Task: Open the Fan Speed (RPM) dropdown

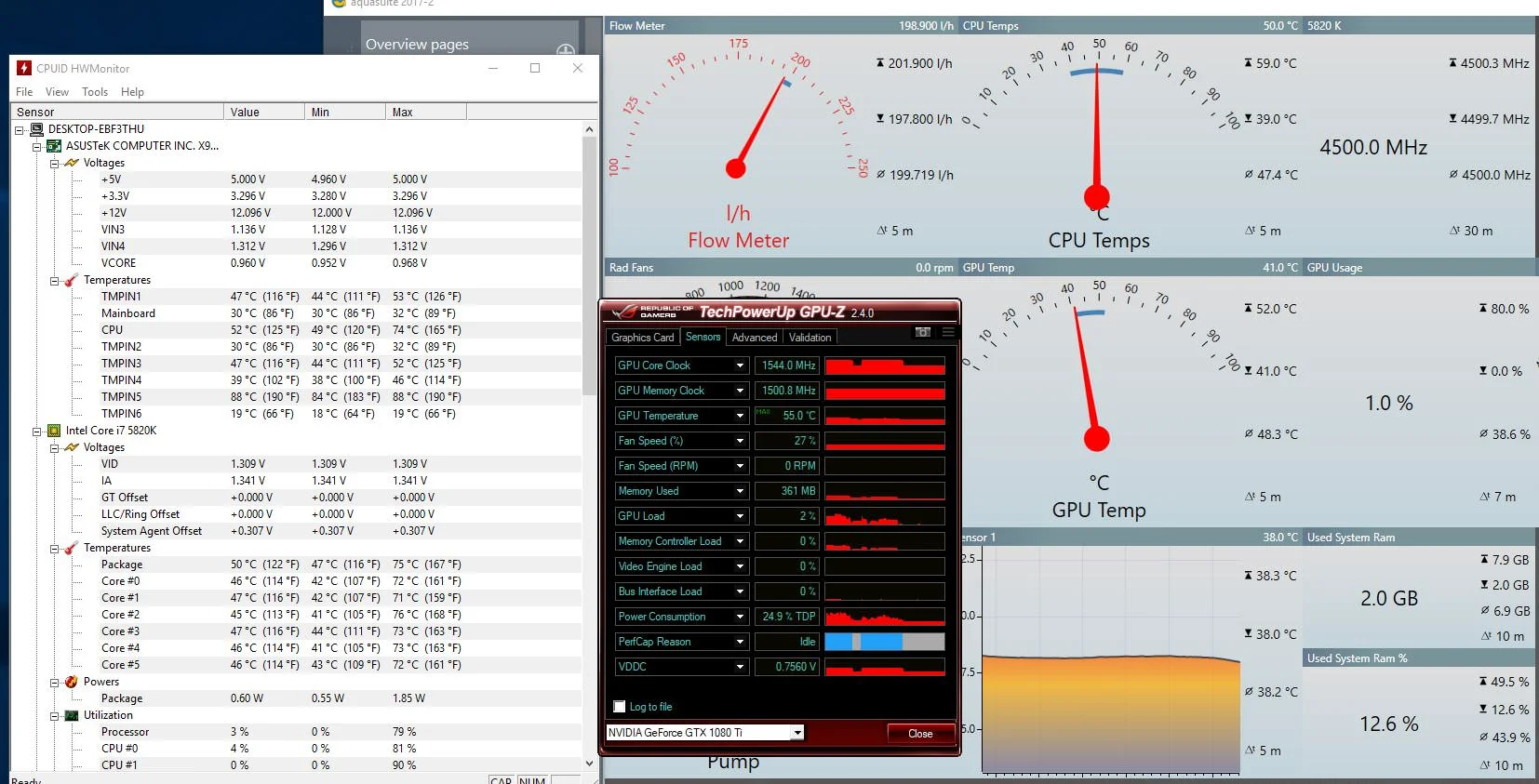Action: [740, 466]
